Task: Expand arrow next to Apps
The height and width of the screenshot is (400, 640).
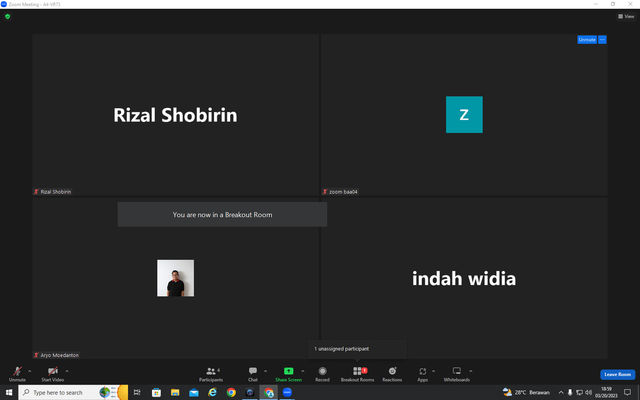Action: click(x=433, y=371)
